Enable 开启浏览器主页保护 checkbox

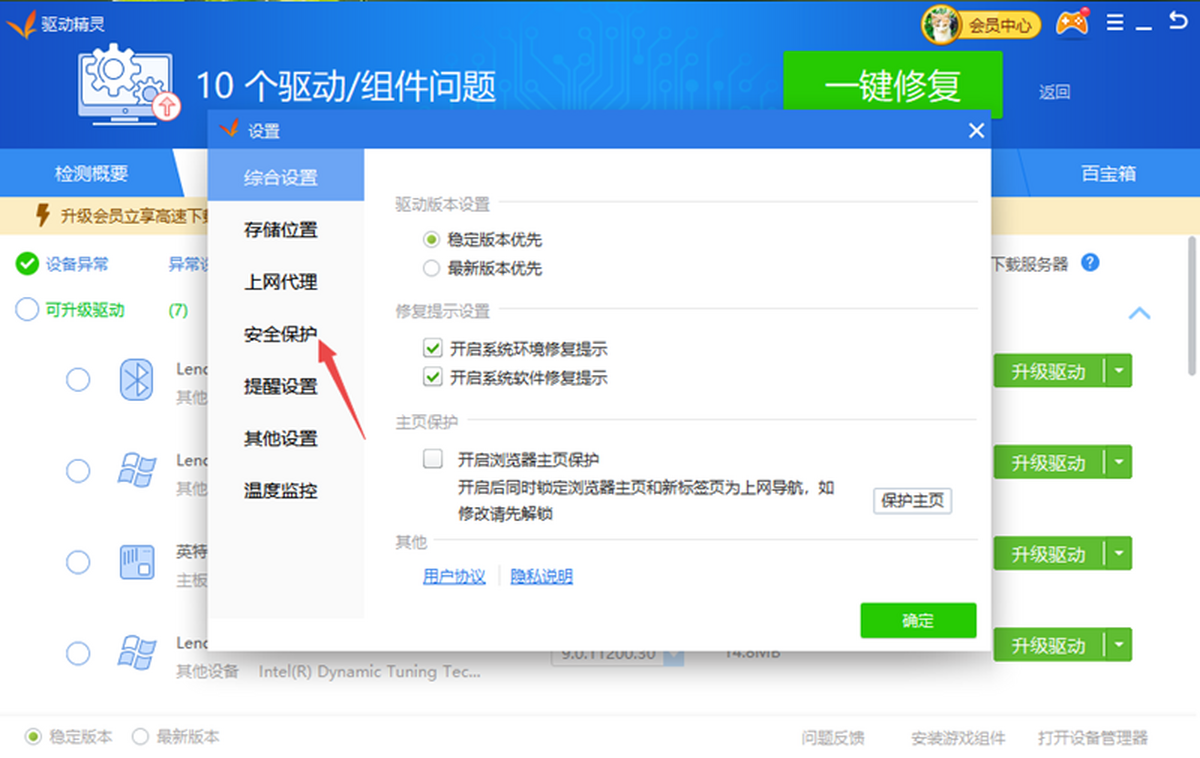[433, 459]
